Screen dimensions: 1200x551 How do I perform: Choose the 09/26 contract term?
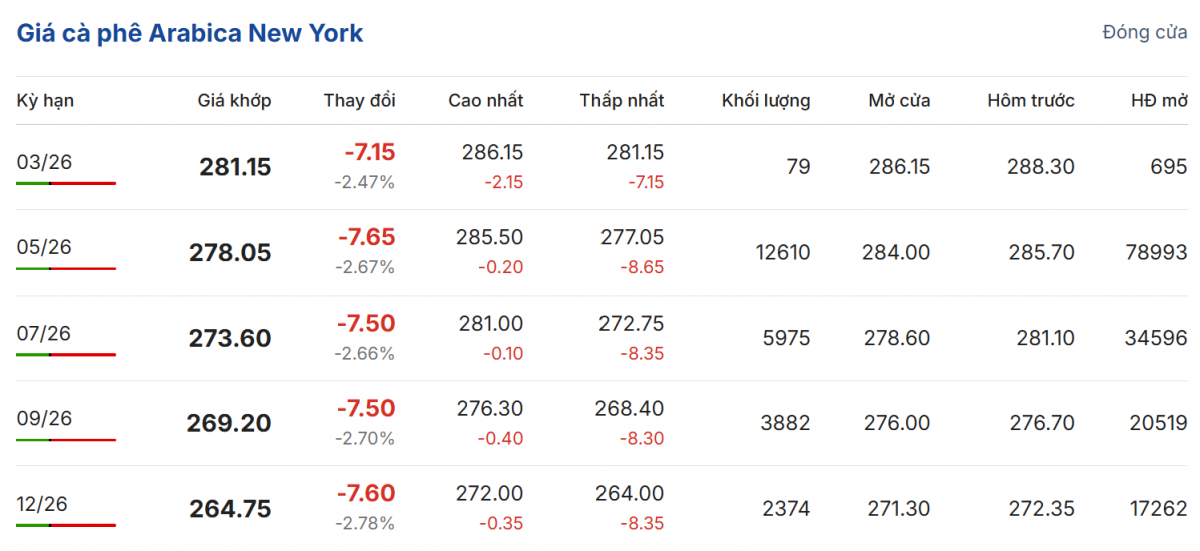45,418
